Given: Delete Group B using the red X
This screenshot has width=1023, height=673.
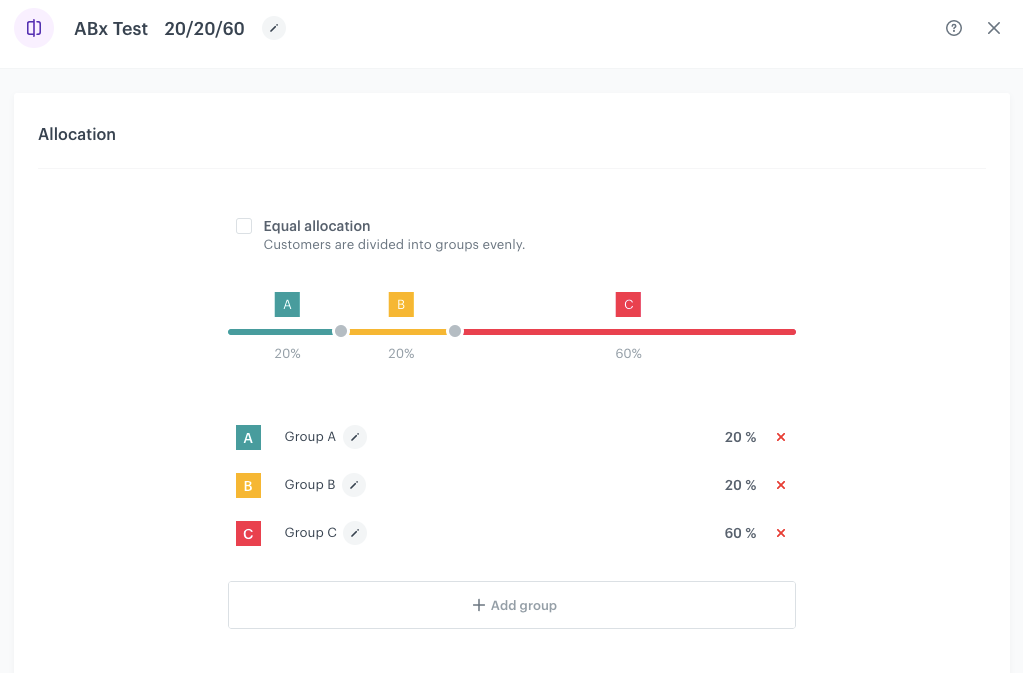Looking at the screenshot, I should pos(781,485).
